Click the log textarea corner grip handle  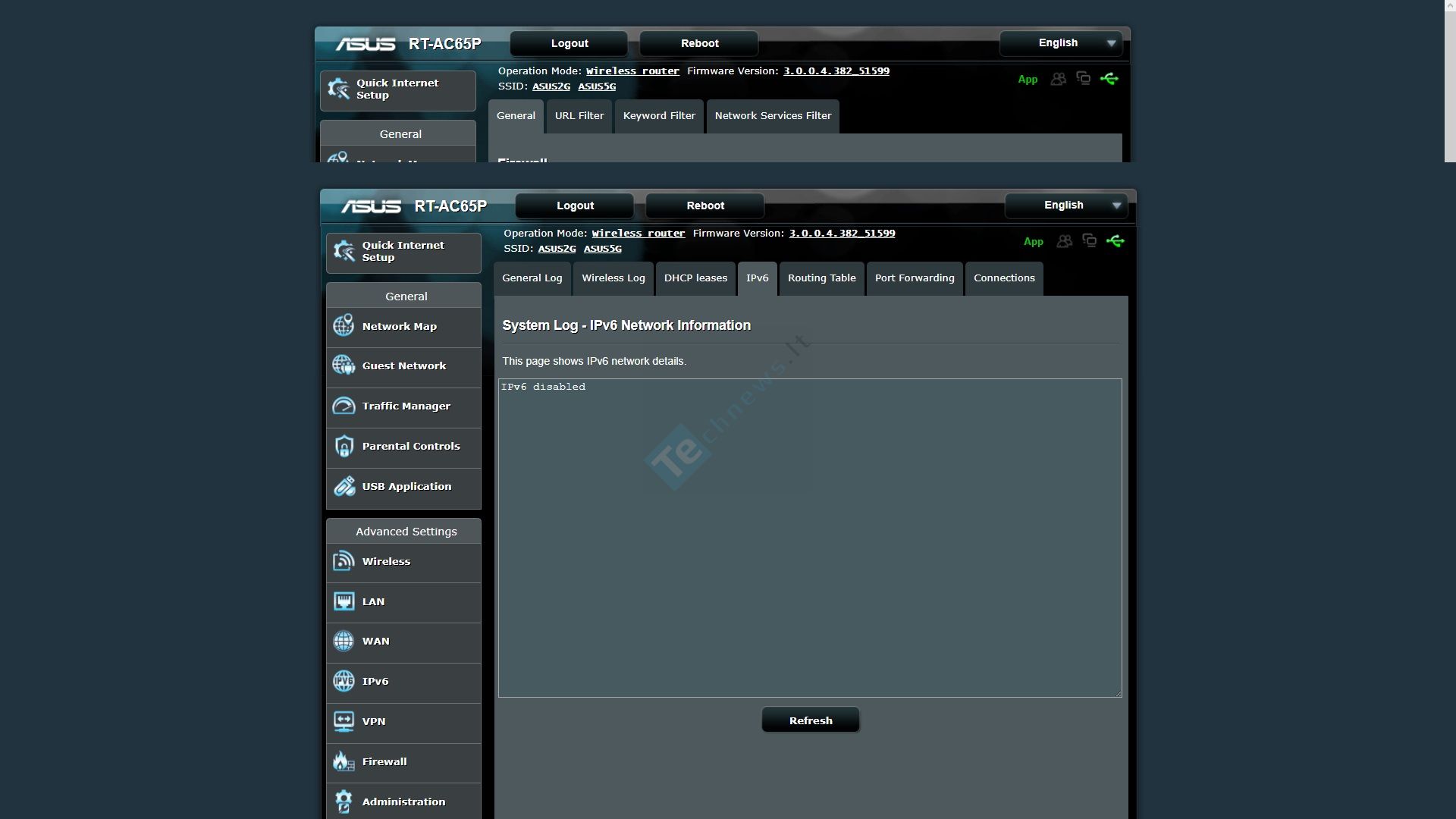click(x=1117, y=692)
